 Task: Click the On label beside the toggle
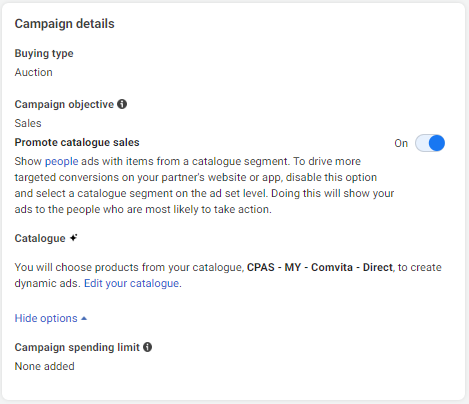pos(401,143)
